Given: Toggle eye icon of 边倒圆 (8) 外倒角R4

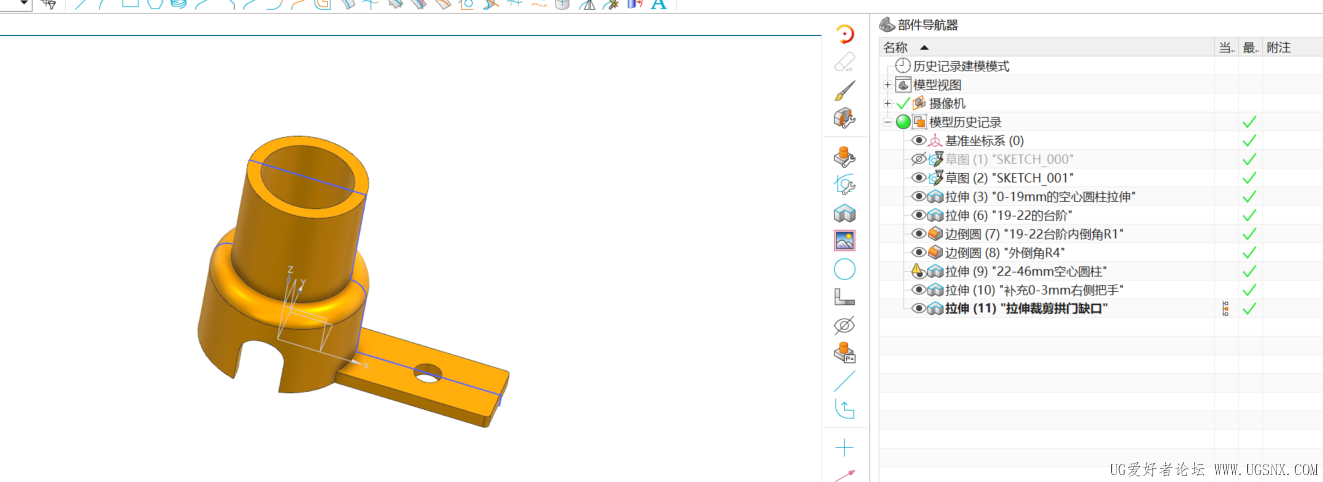Looking at the screenshot, I should tap(919, 253).
